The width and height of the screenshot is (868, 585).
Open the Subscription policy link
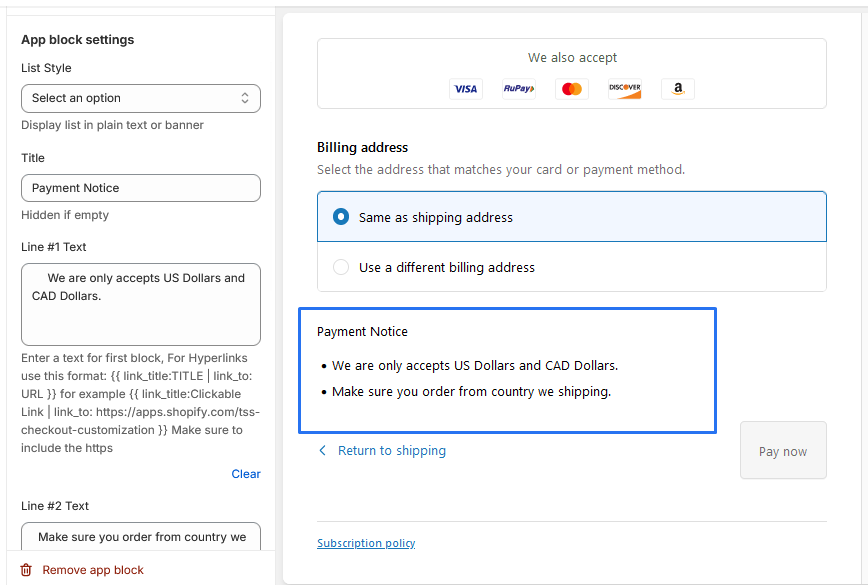click(366, 543)
